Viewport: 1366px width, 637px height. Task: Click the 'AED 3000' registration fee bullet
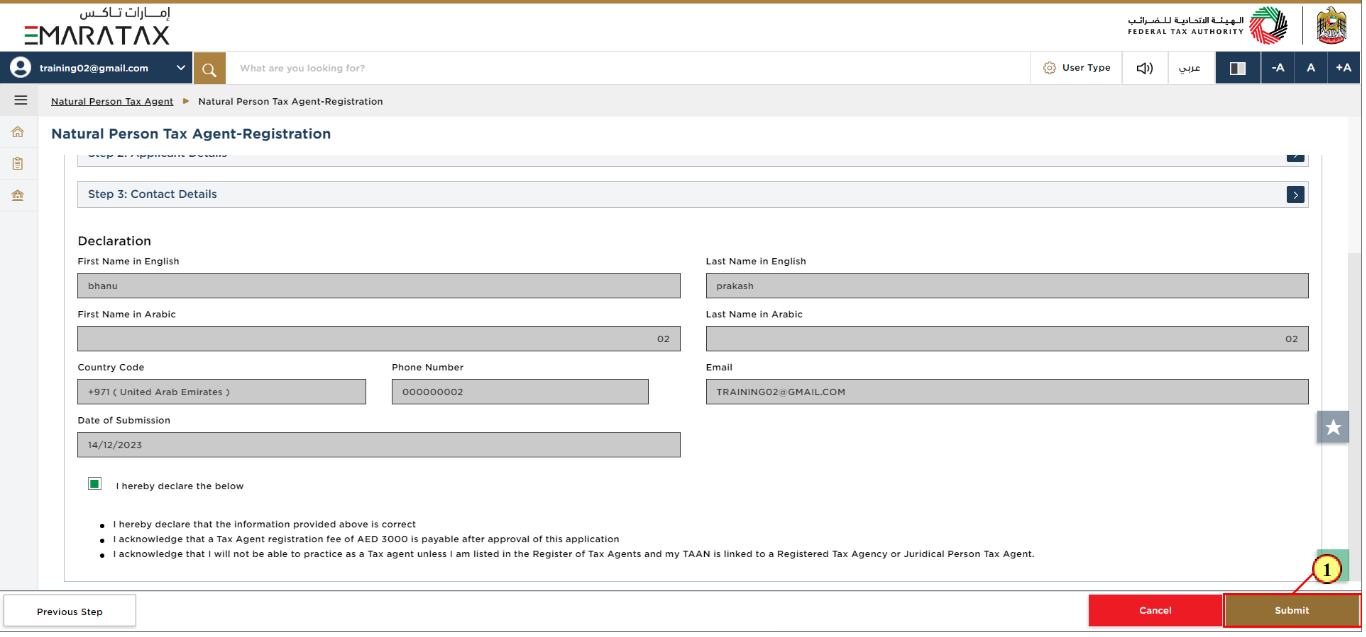pyautogui.click(x=366, y=539)
